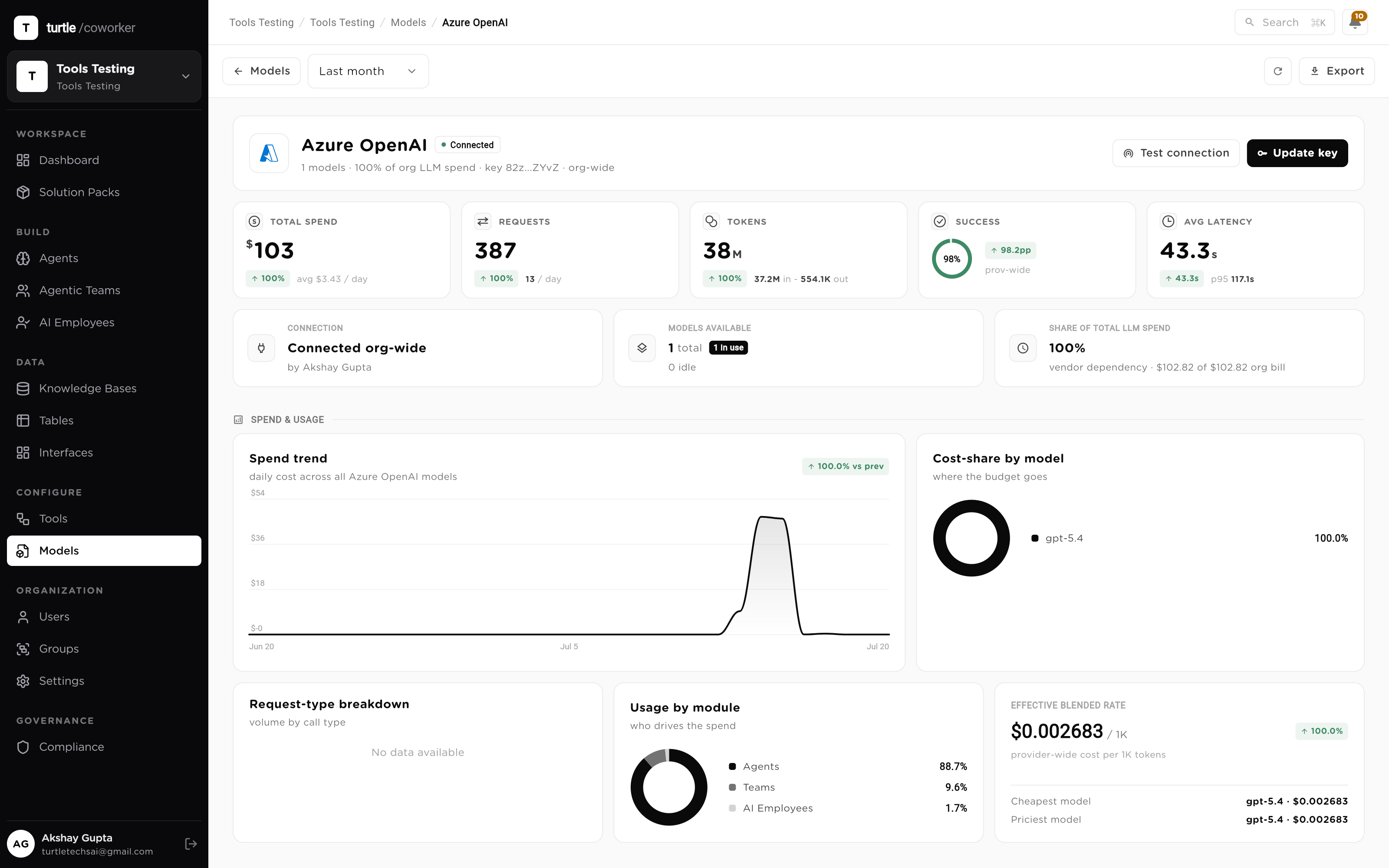The image size is (1389, 868).
Task: Open Interfaces from the sidebar
Action: tap(104, 453)
